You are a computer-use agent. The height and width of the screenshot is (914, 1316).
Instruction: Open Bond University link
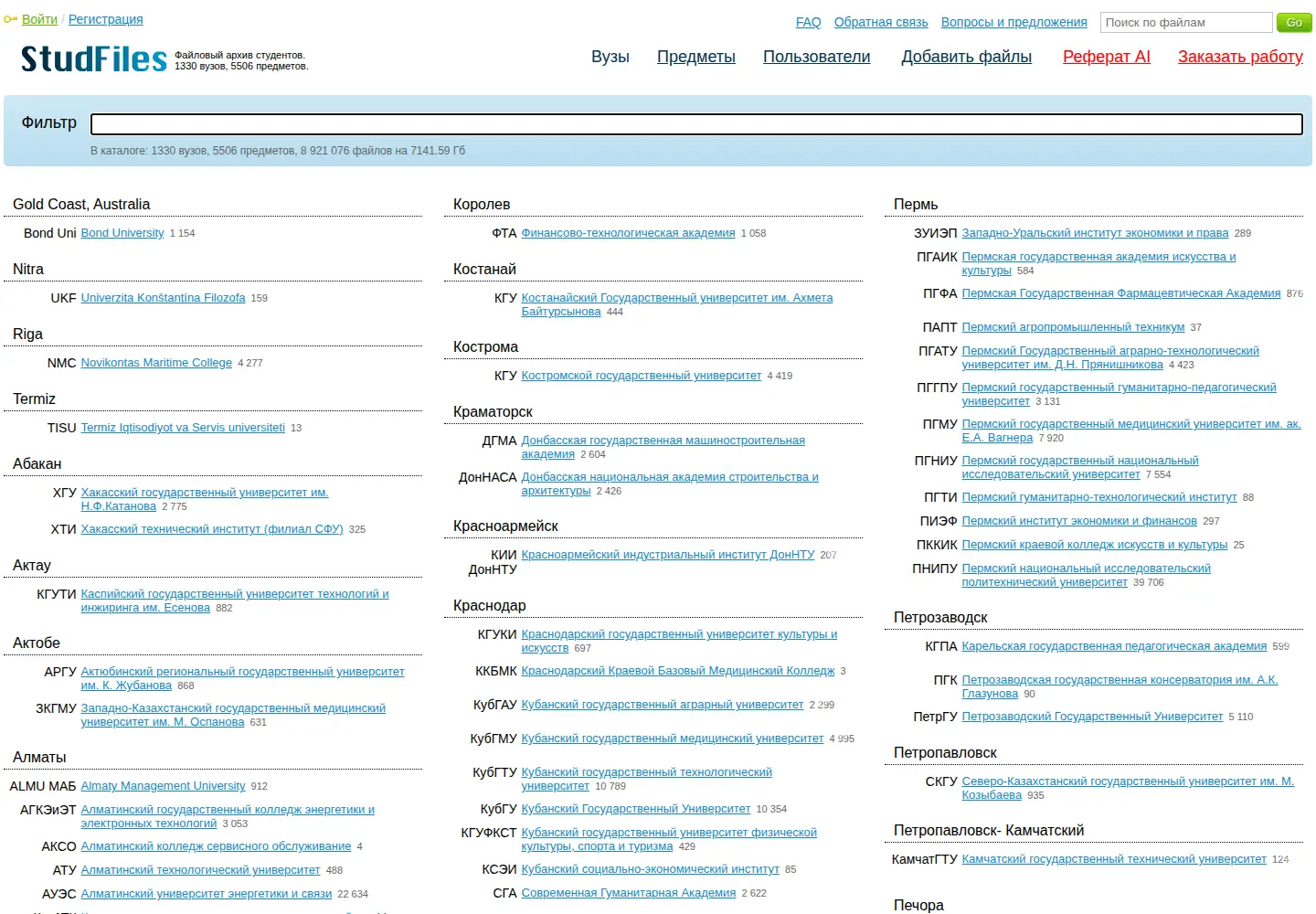122,233
